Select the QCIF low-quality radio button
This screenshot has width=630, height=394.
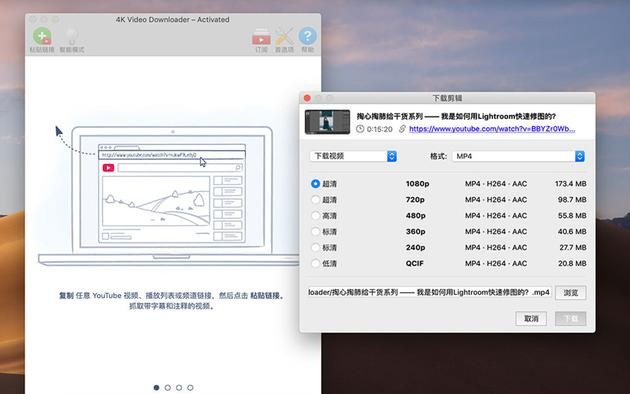315,263
